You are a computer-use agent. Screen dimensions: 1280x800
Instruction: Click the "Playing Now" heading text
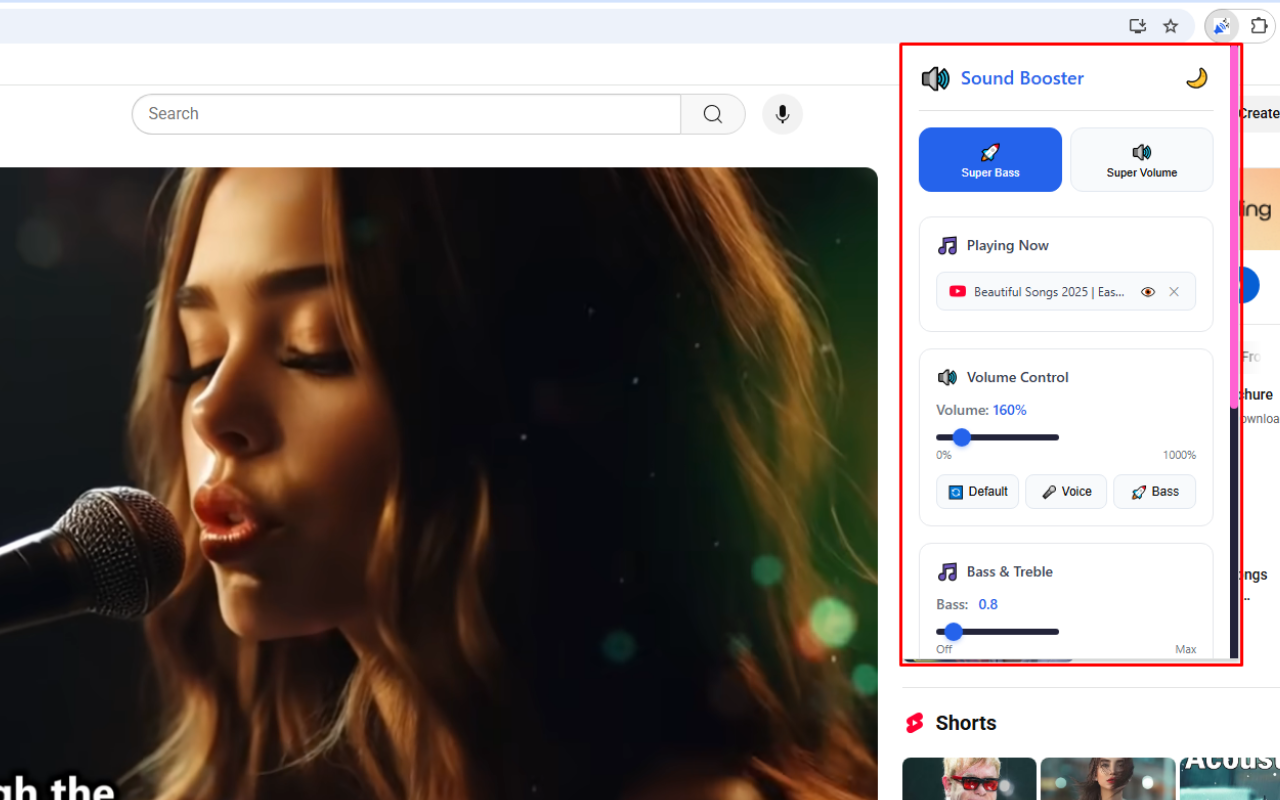[1008, 245]
